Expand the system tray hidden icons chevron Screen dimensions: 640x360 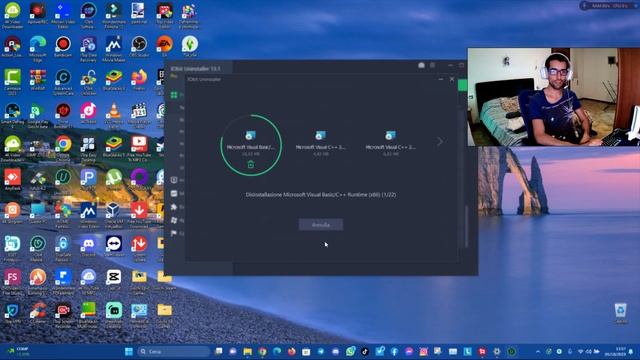click(x=538, y=351)
